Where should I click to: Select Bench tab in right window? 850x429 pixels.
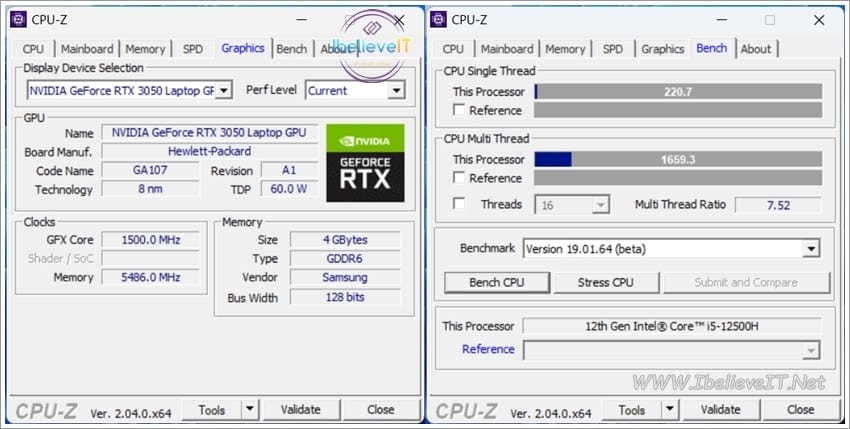click(x=712, y=48)
